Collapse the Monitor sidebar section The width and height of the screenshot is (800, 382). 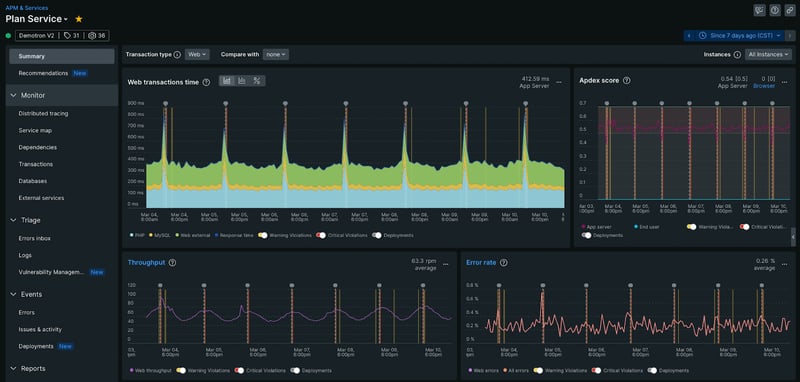[13, 95]
